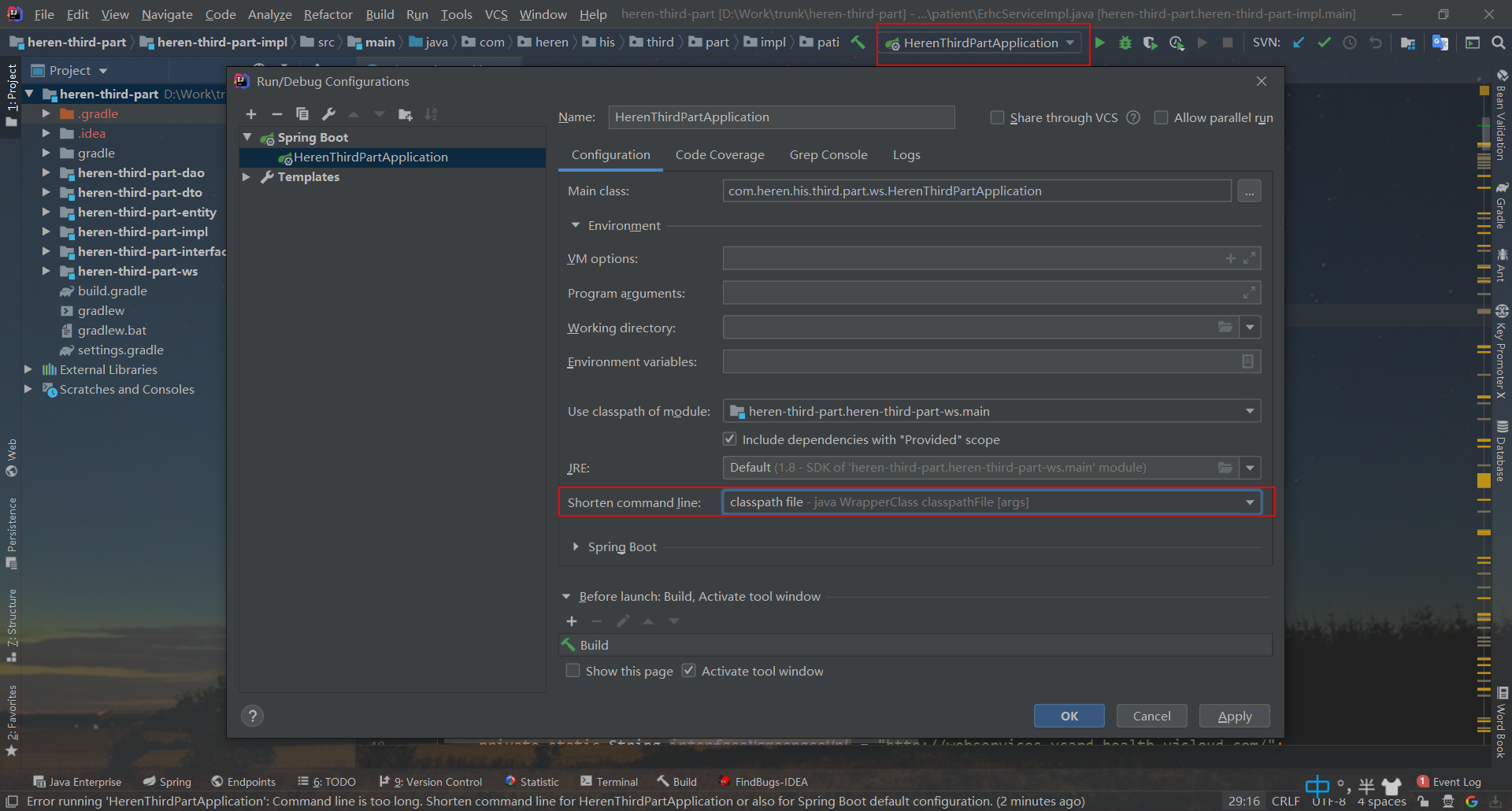The image size is (1512, 811).
Task: Click the OK button
Action: coord(1069,716)
